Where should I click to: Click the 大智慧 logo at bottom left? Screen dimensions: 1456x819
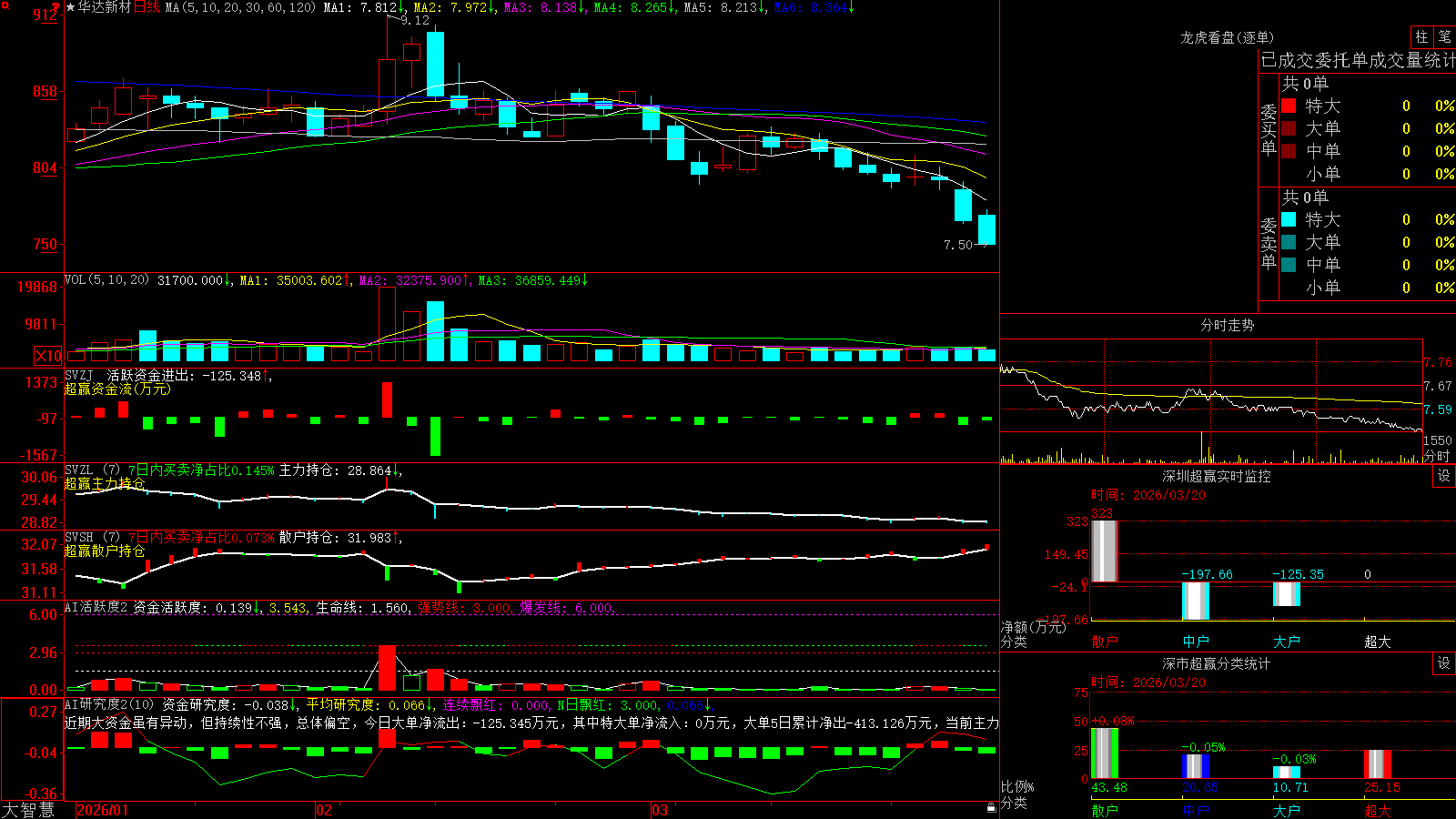[28, 810]
